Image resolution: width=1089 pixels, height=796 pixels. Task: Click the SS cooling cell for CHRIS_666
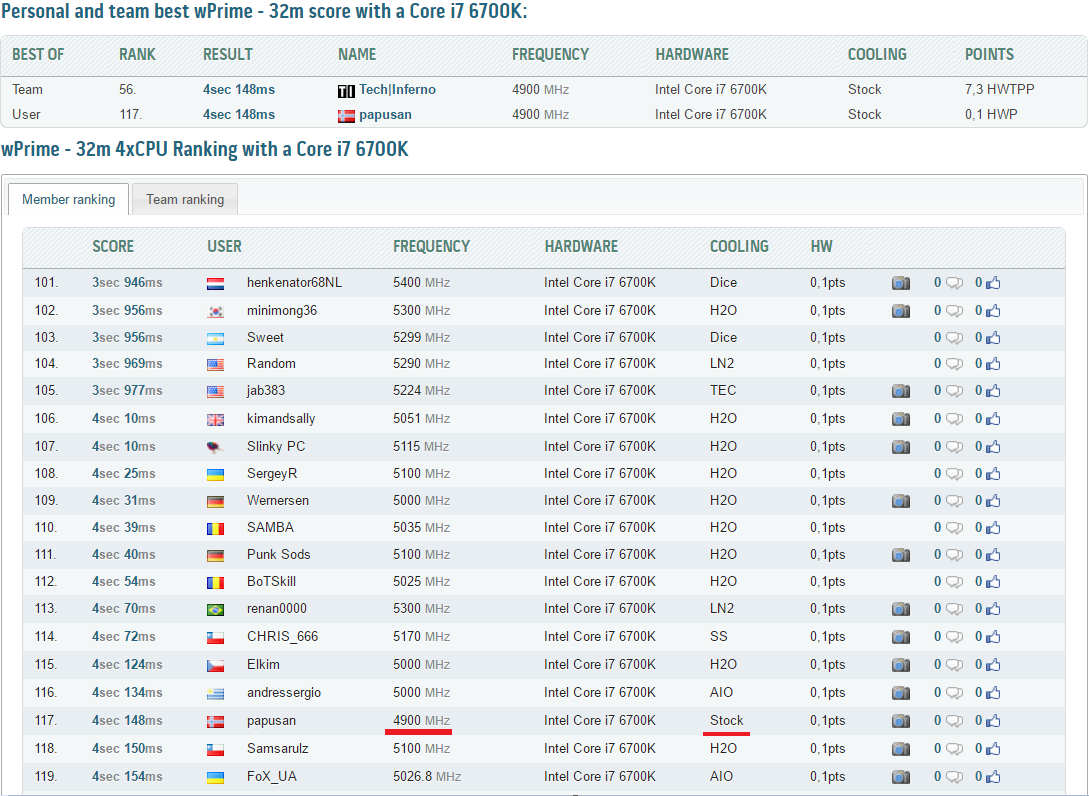(x=719, y=636)
